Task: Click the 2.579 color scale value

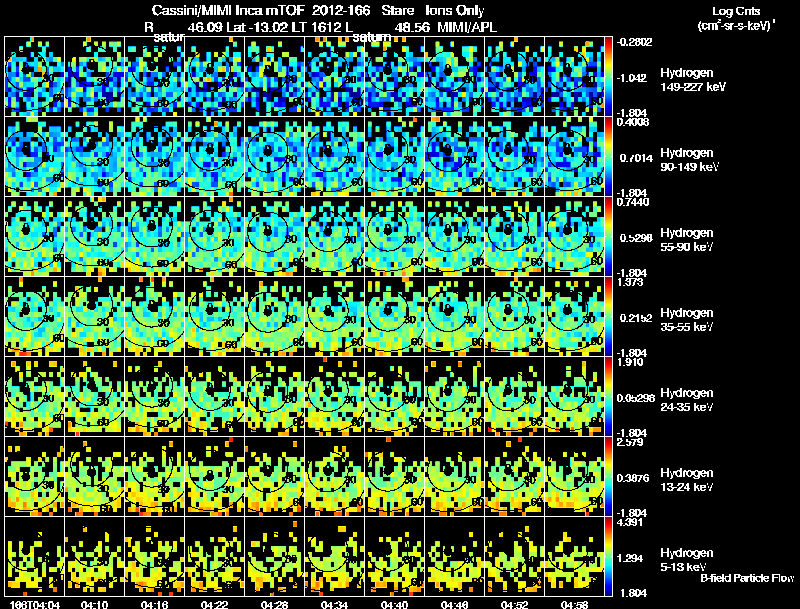Action: click(630, 442)
